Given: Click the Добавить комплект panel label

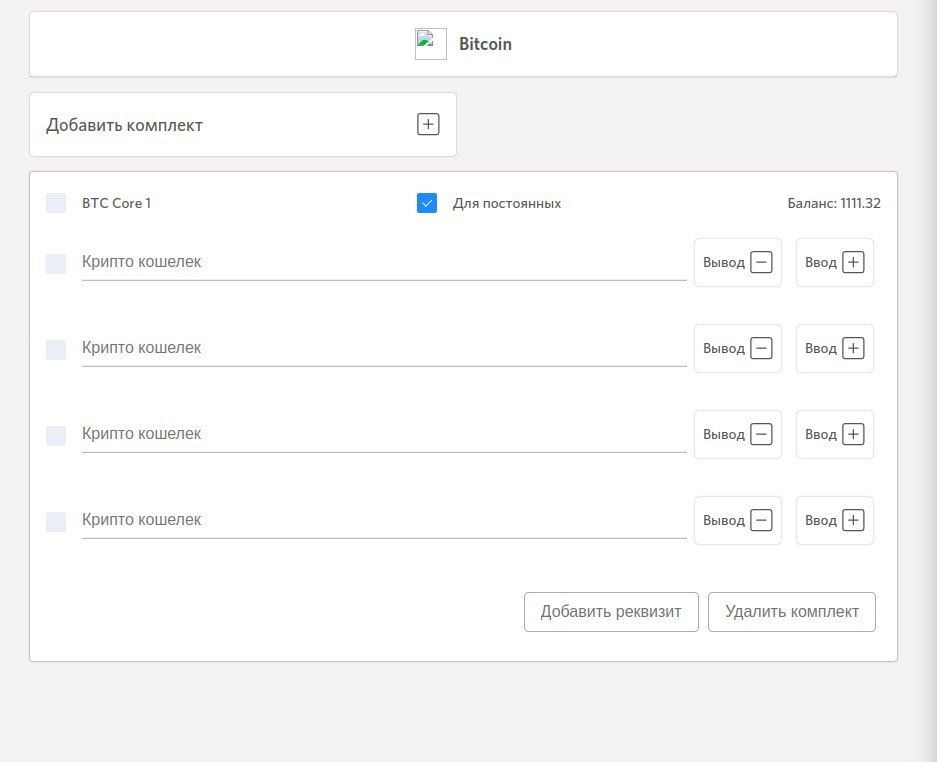Looking at the screenshot, I should click(x=124, y=125).
